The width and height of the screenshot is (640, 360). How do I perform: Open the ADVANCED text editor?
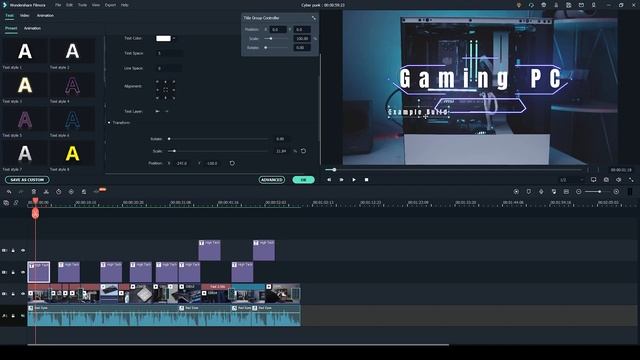click(271, 180)
